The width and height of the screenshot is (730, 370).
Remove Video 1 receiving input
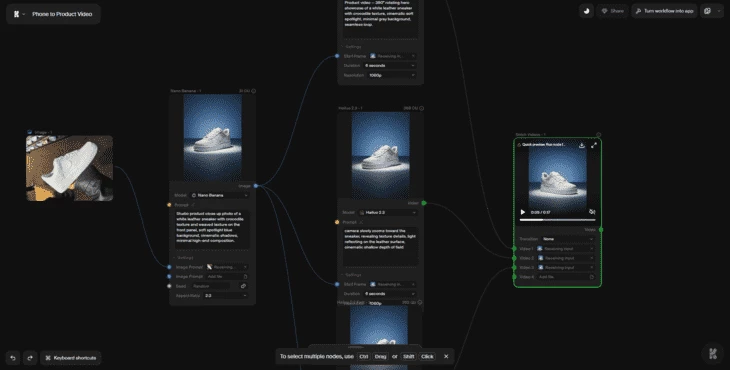click(x=592, y=249)
